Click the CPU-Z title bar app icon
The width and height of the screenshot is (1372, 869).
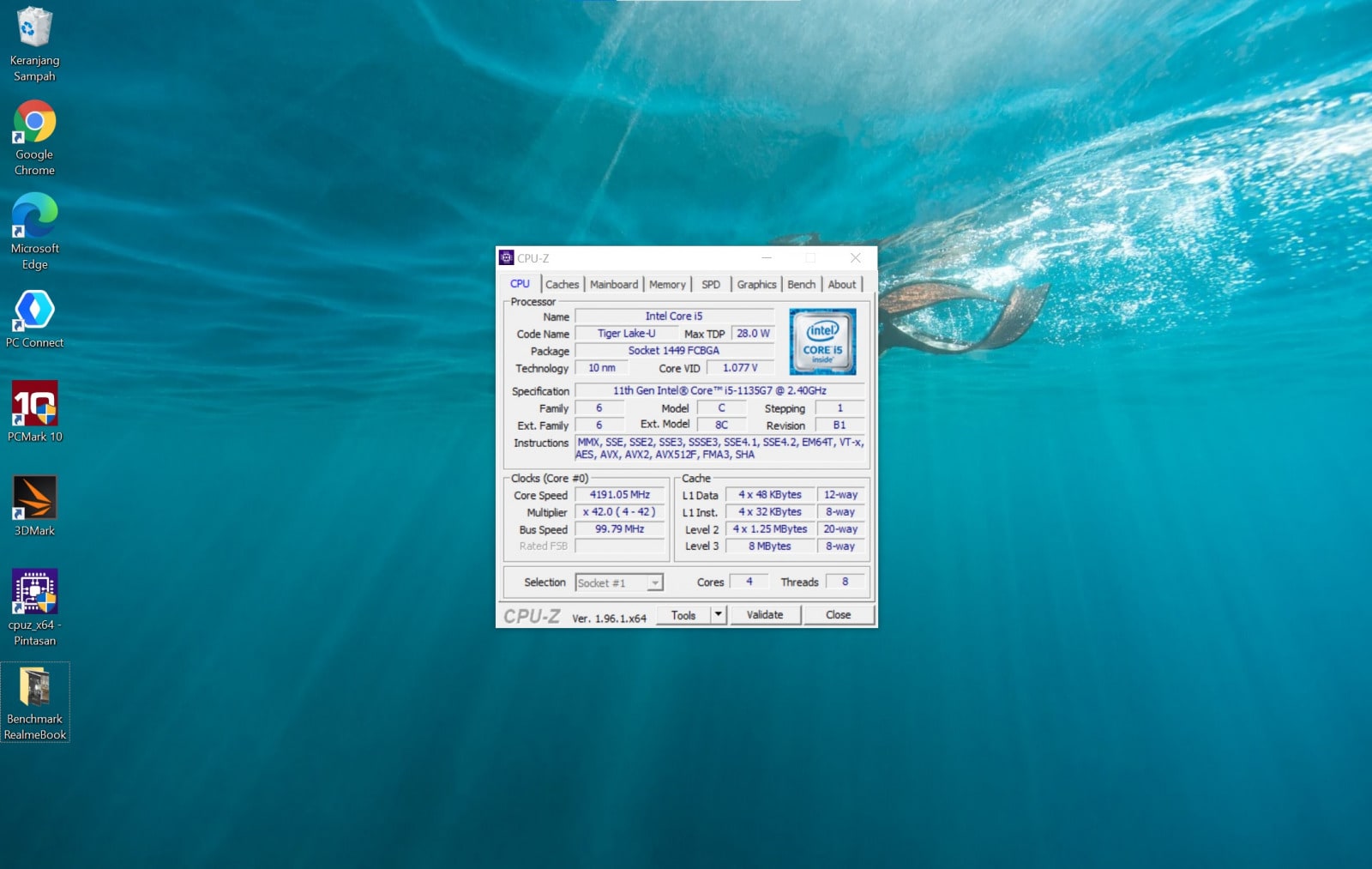[x=507, y=258]
